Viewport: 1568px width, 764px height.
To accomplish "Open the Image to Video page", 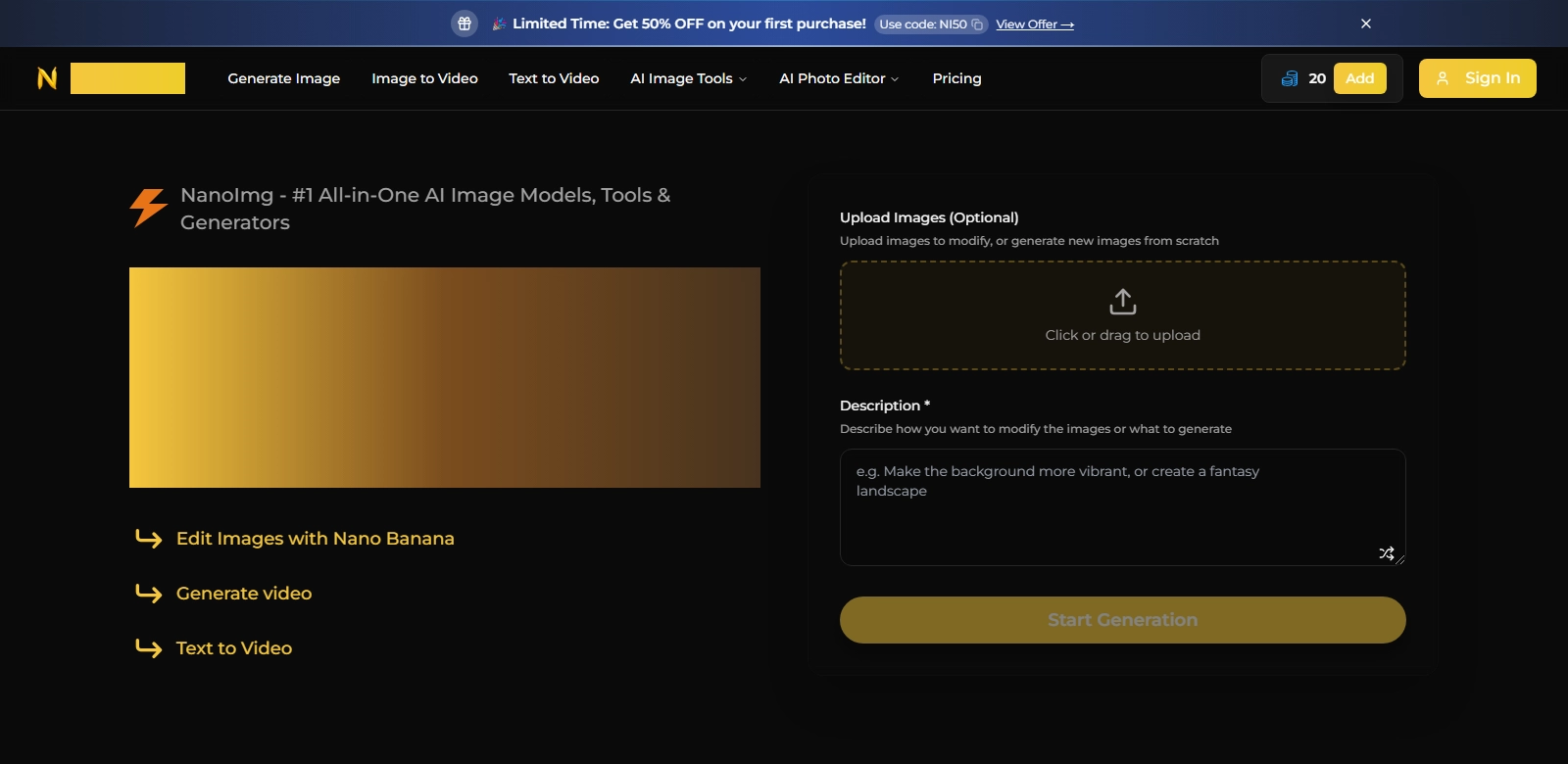I will pos(424,78).
